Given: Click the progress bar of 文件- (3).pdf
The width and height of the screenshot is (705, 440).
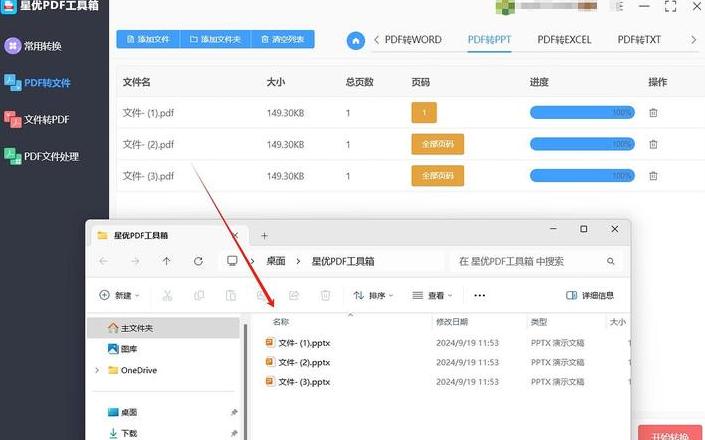Looking at the screenshot, I should (x=582, y=176).
